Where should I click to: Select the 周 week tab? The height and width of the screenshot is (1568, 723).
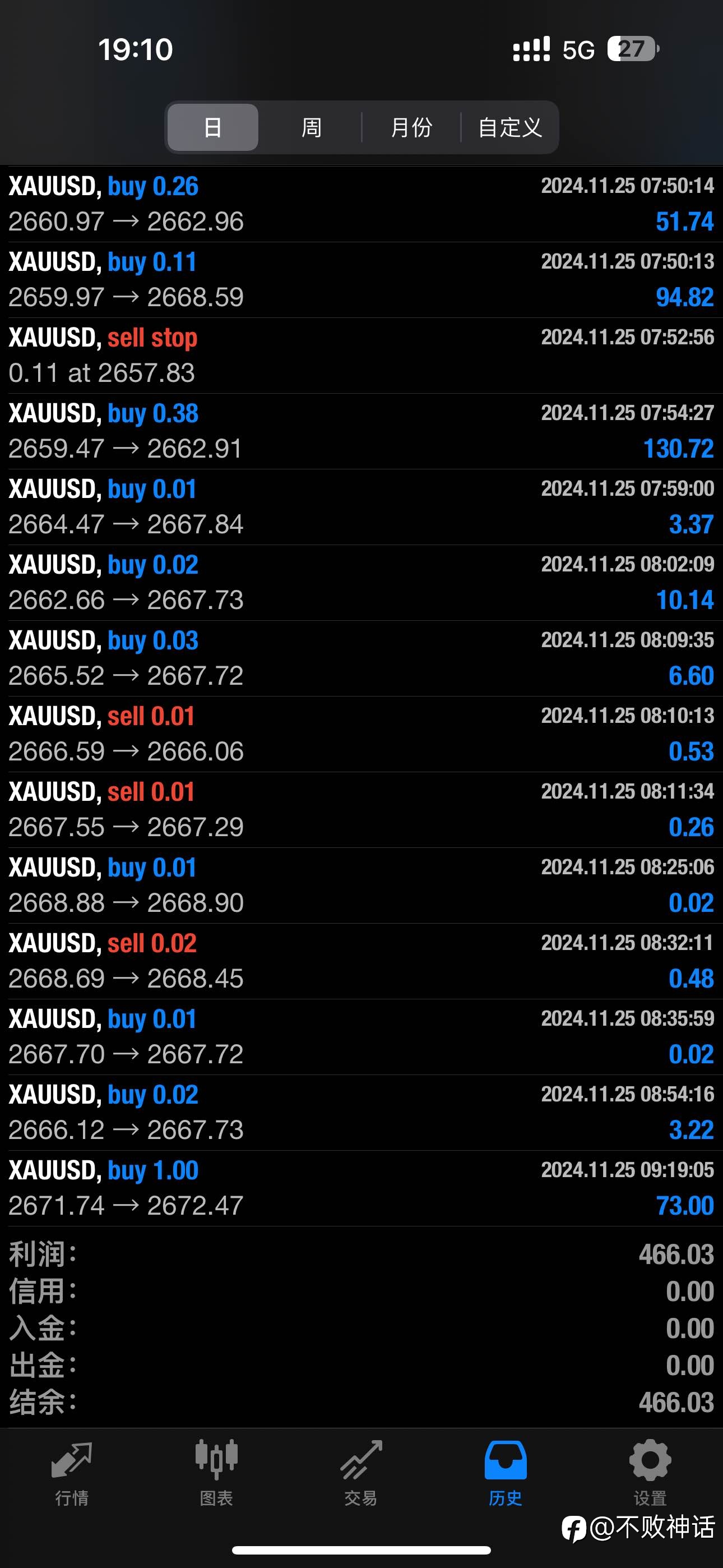(x=311, y=127)
